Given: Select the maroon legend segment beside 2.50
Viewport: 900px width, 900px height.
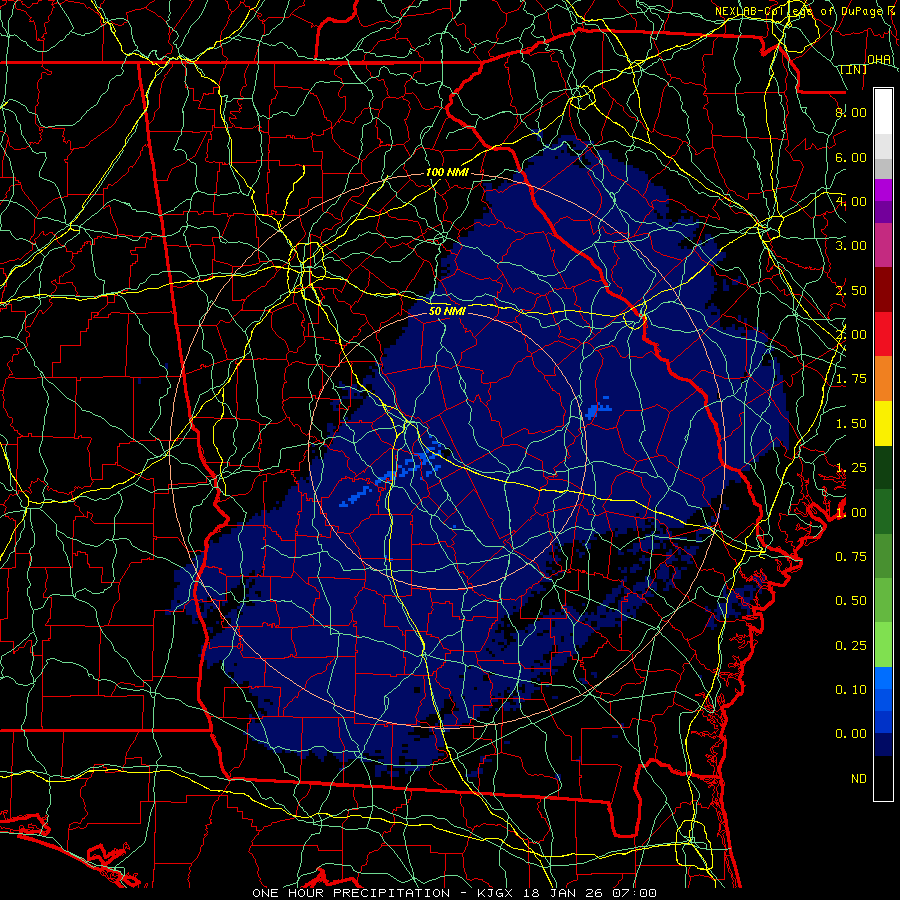Looking at the screenshot, I should click(883, 290).
